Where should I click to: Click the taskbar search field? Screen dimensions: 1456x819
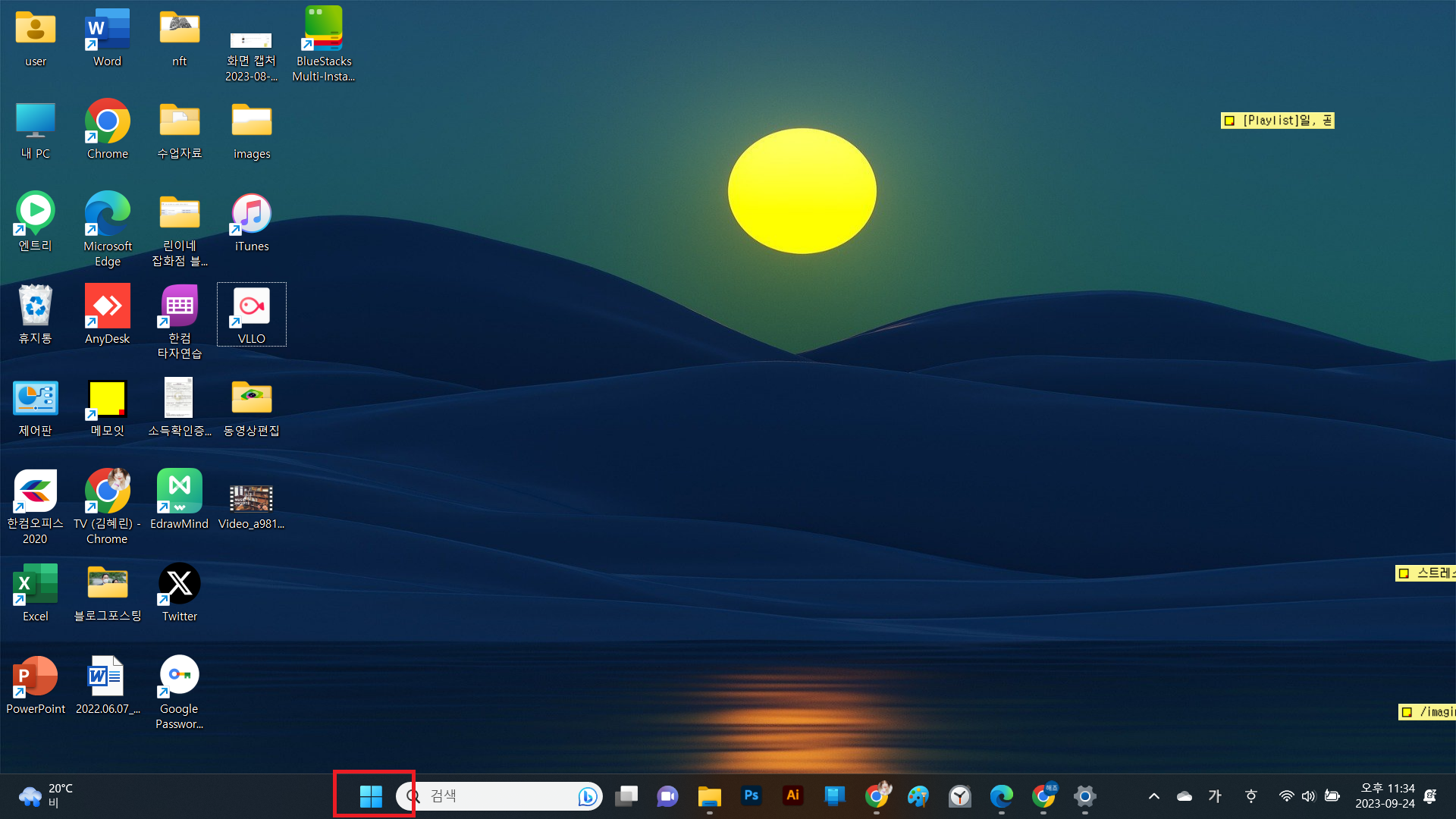pos(493,796)
